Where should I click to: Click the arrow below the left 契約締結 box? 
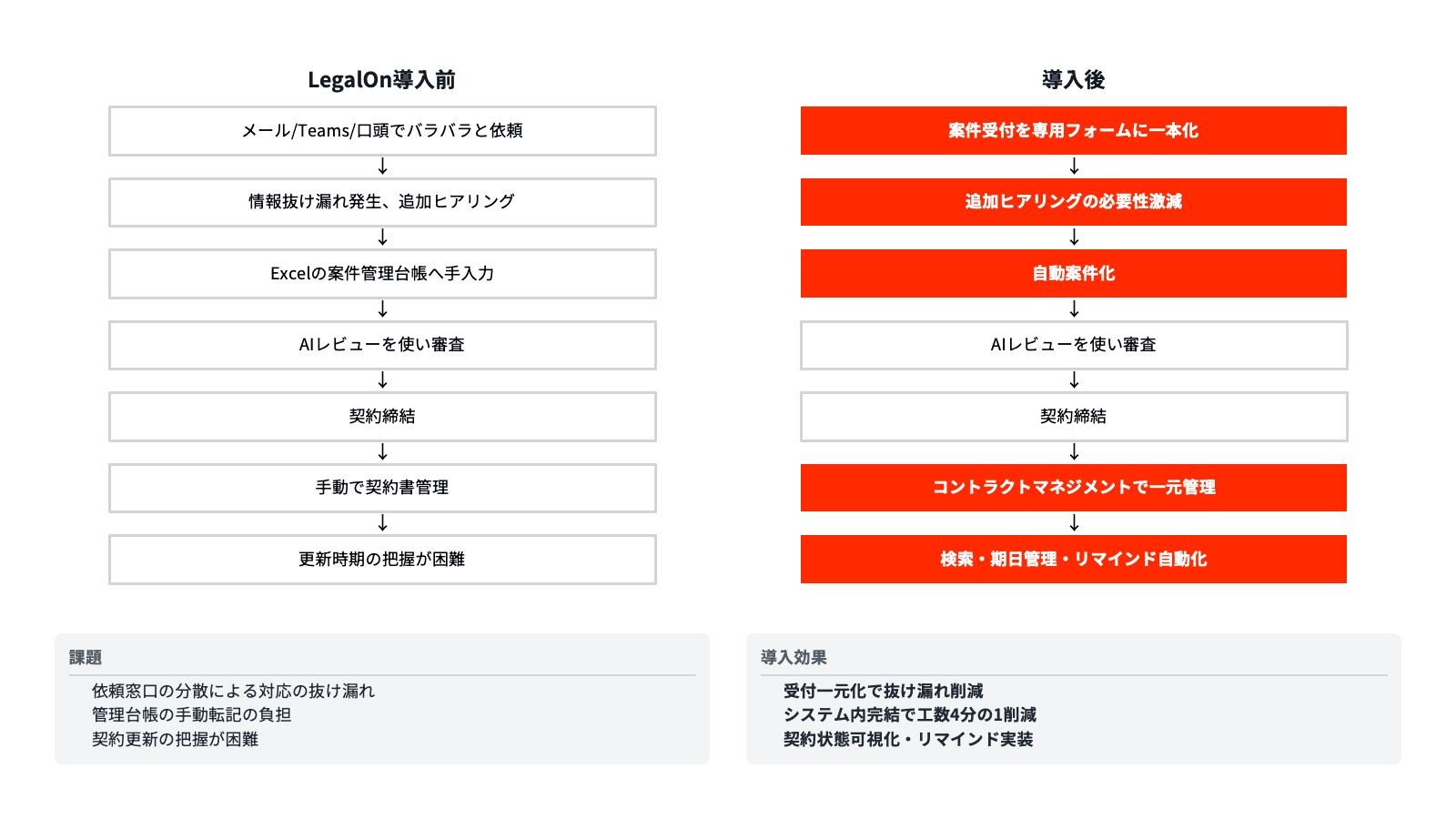pyautogui.click(x=382, y=452)
